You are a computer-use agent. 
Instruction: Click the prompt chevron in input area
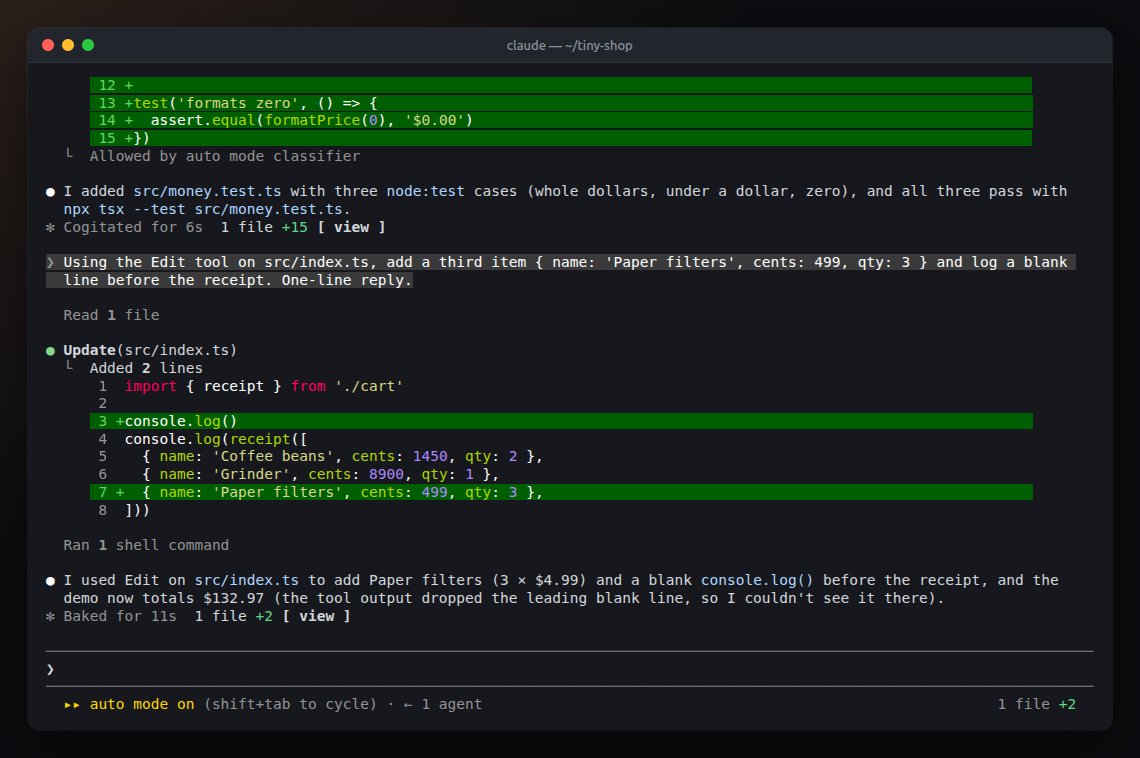(50, 669)
